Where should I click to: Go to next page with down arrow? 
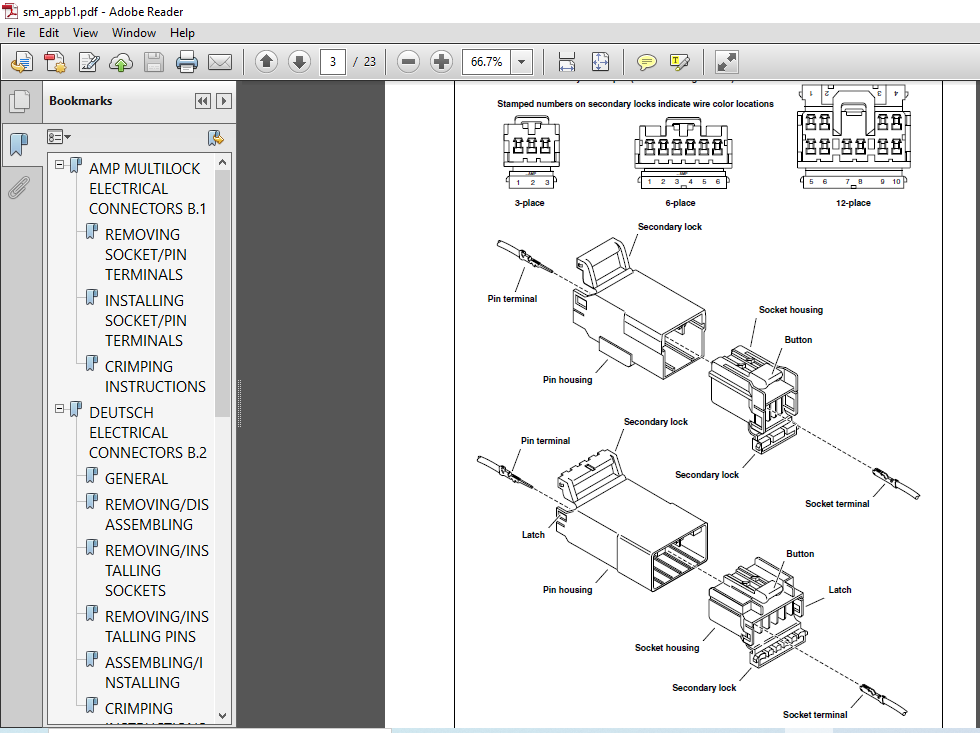(x=299, y=62)
